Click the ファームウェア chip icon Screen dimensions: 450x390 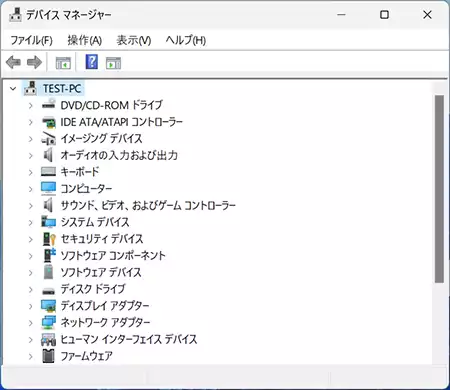pyautogui.click(x=49, y=356)
